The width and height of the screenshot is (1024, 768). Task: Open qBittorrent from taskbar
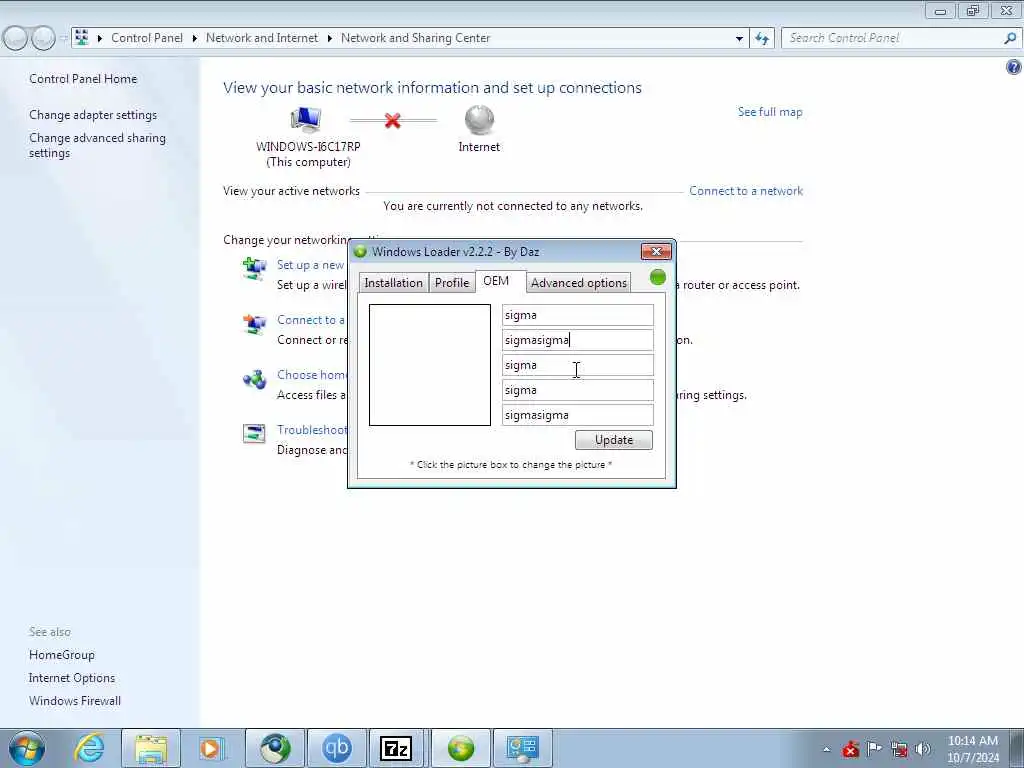336,748
